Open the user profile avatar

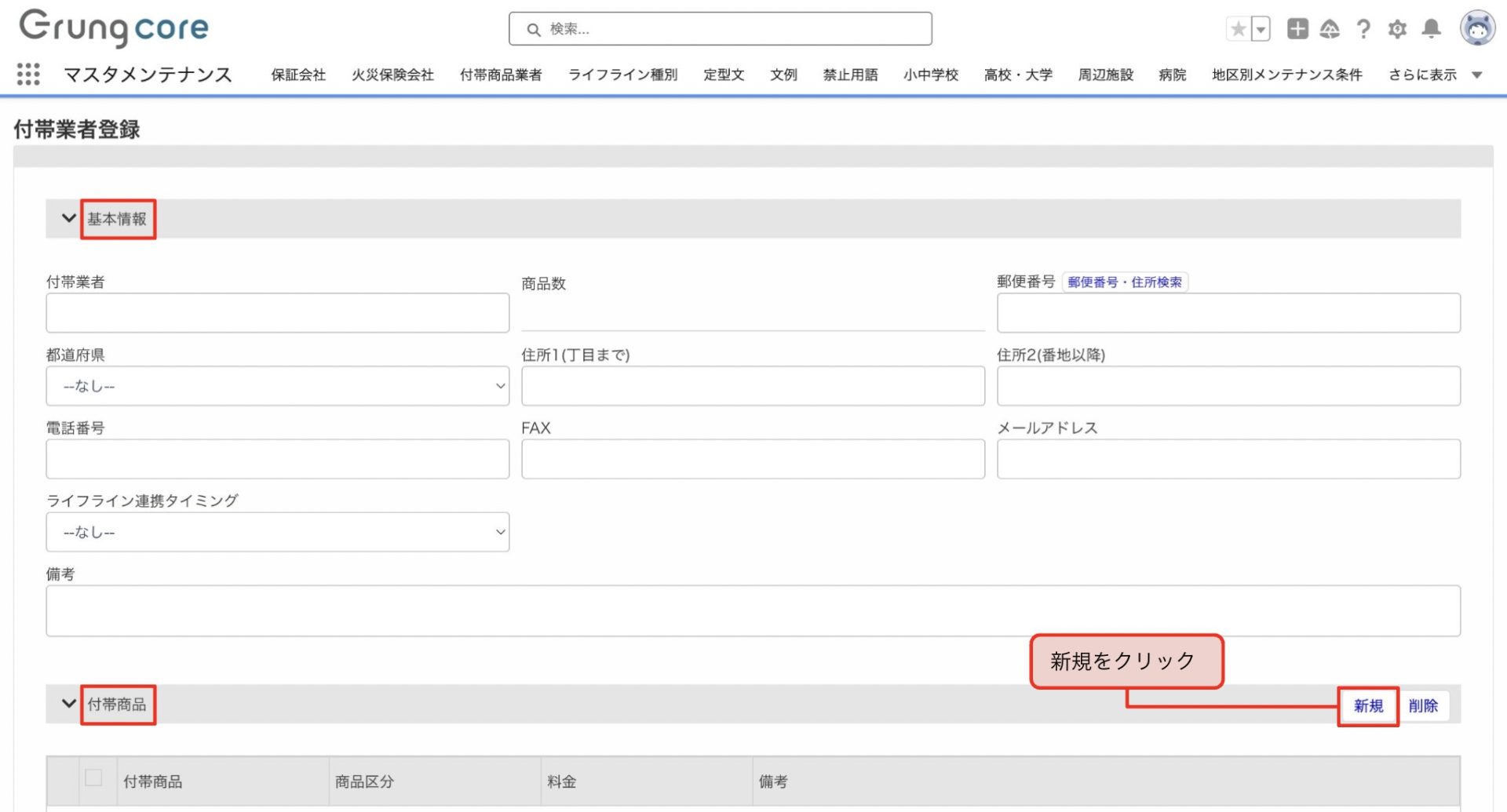pyautogui.click(x=1477, y=28)
